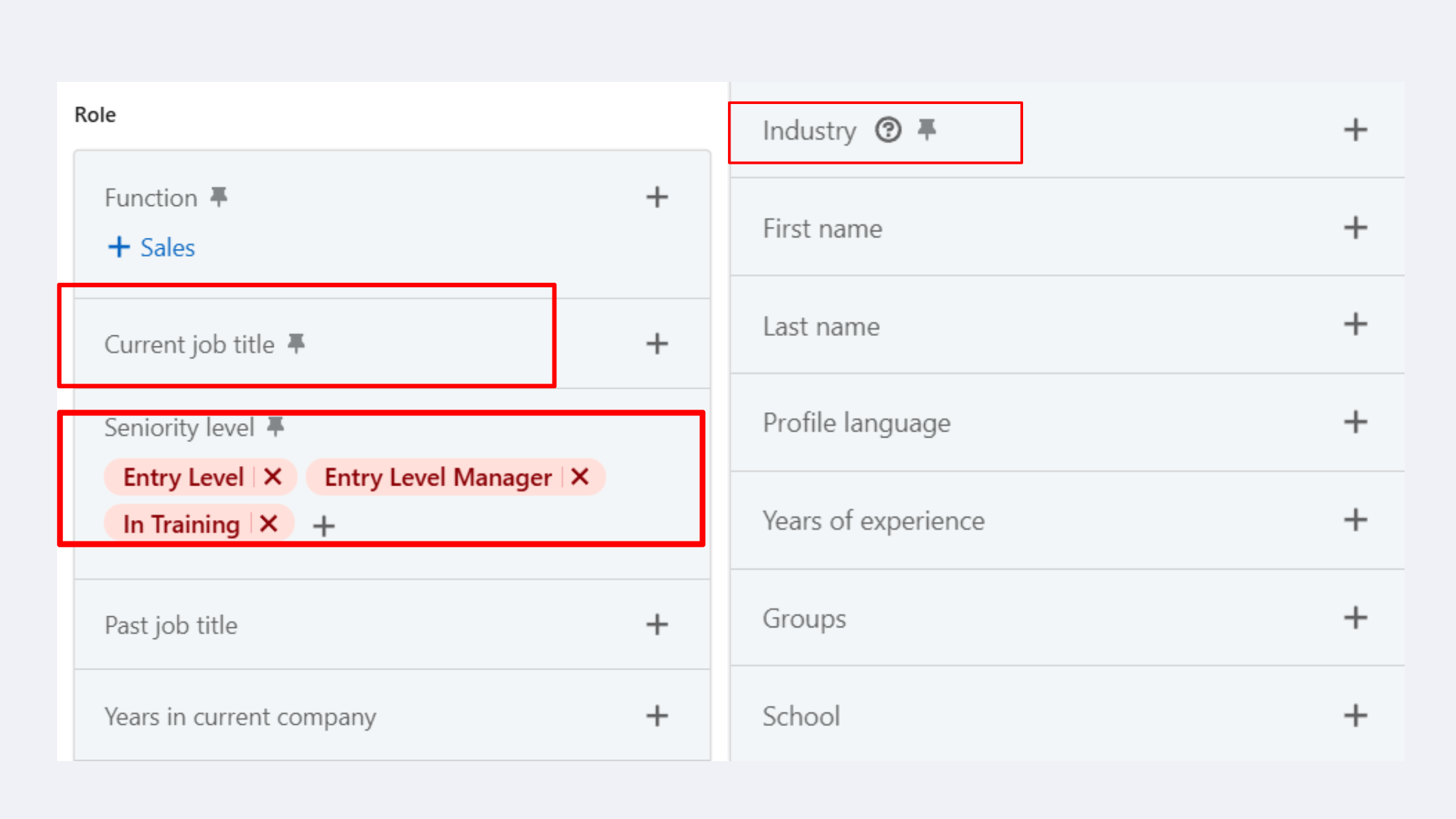1456x819 pixels.
Task: Expand the First name filter
Action: pyautogui.click(x=1356, y=227)
